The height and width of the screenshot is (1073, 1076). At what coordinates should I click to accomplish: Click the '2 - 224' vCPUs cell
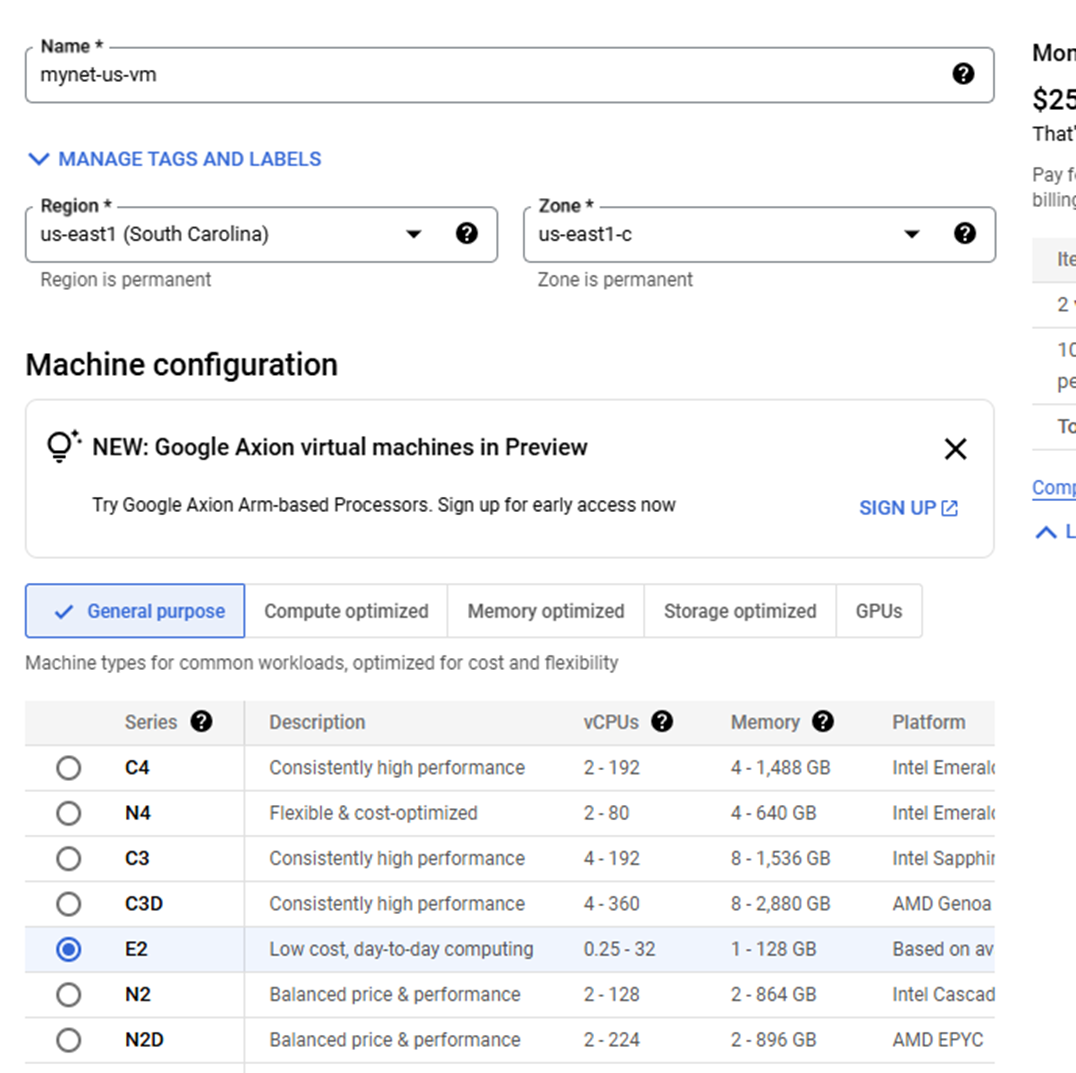click(611, 1039)
